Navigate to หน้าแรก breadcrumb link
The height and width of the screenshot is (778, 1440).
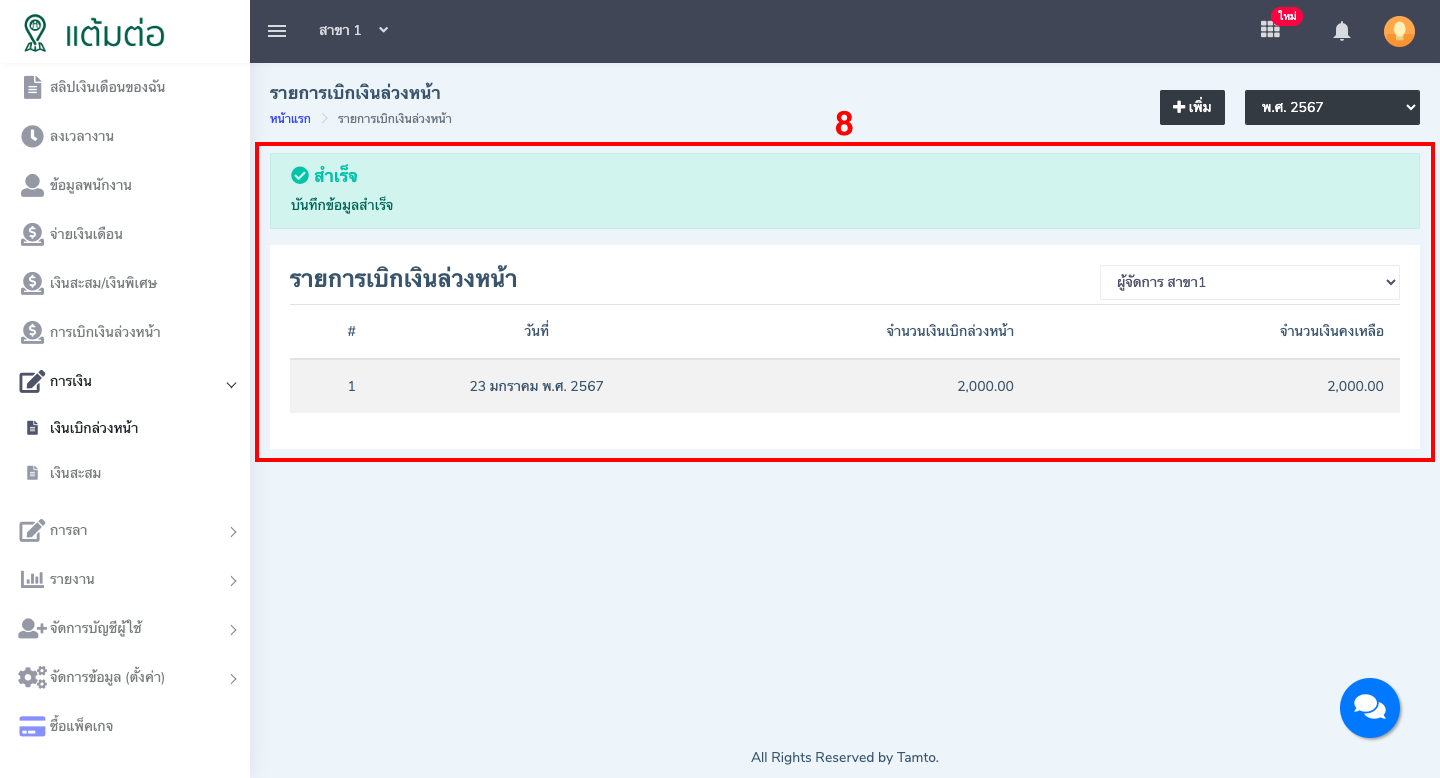[289, 118]
